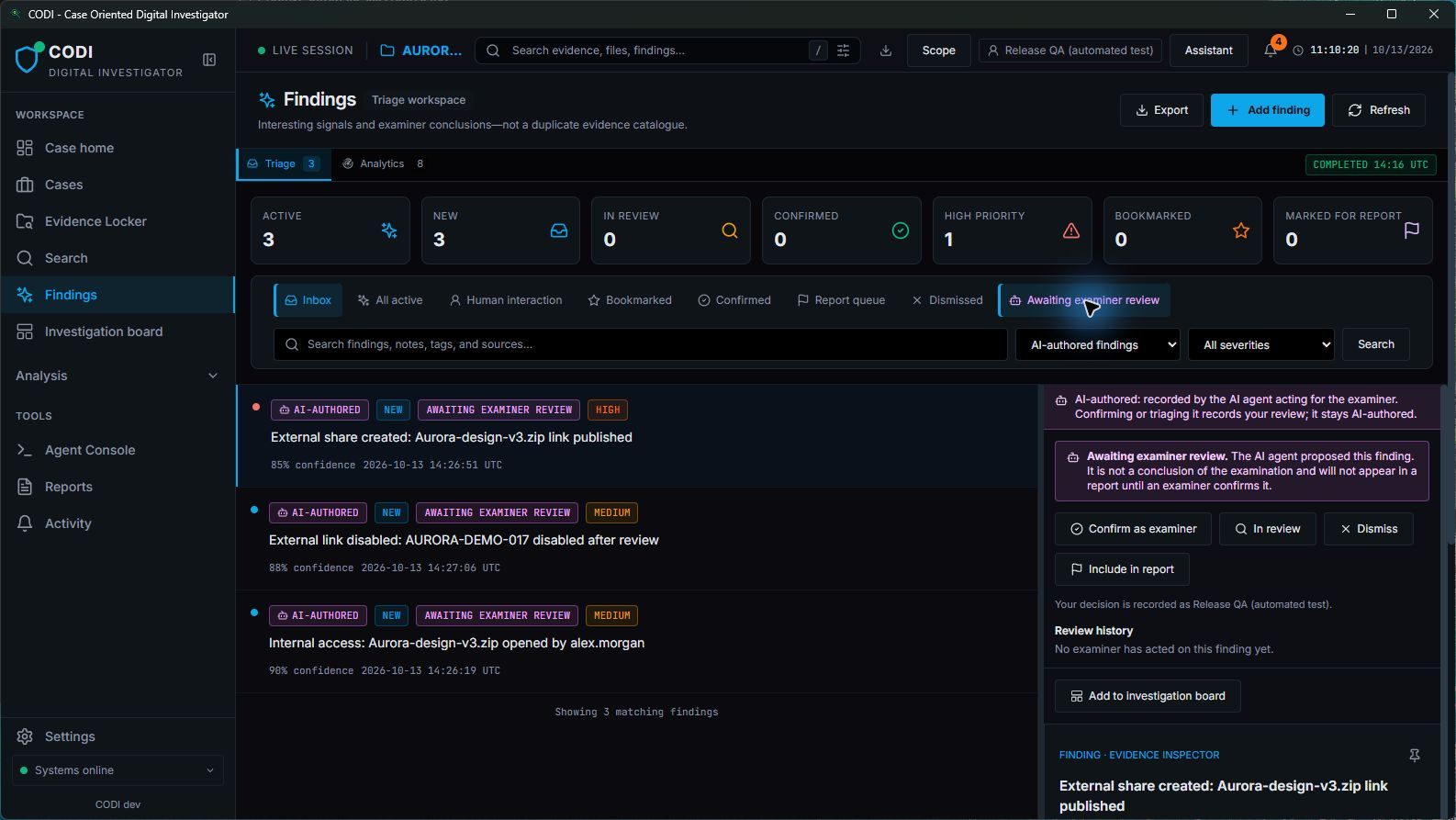Show the Bookmarked findings filter
1456x820 pixels.
(x=630, y=300)
